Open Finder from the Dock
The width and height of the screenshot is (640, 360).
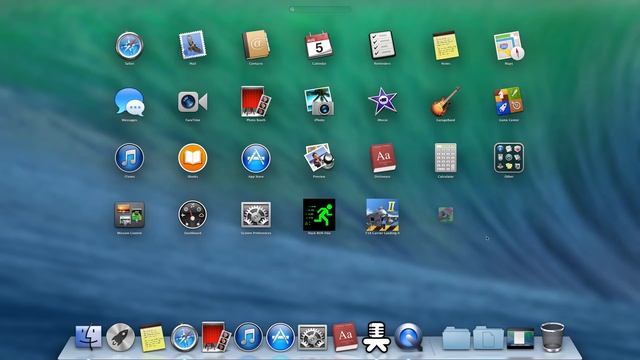point(89,337)
